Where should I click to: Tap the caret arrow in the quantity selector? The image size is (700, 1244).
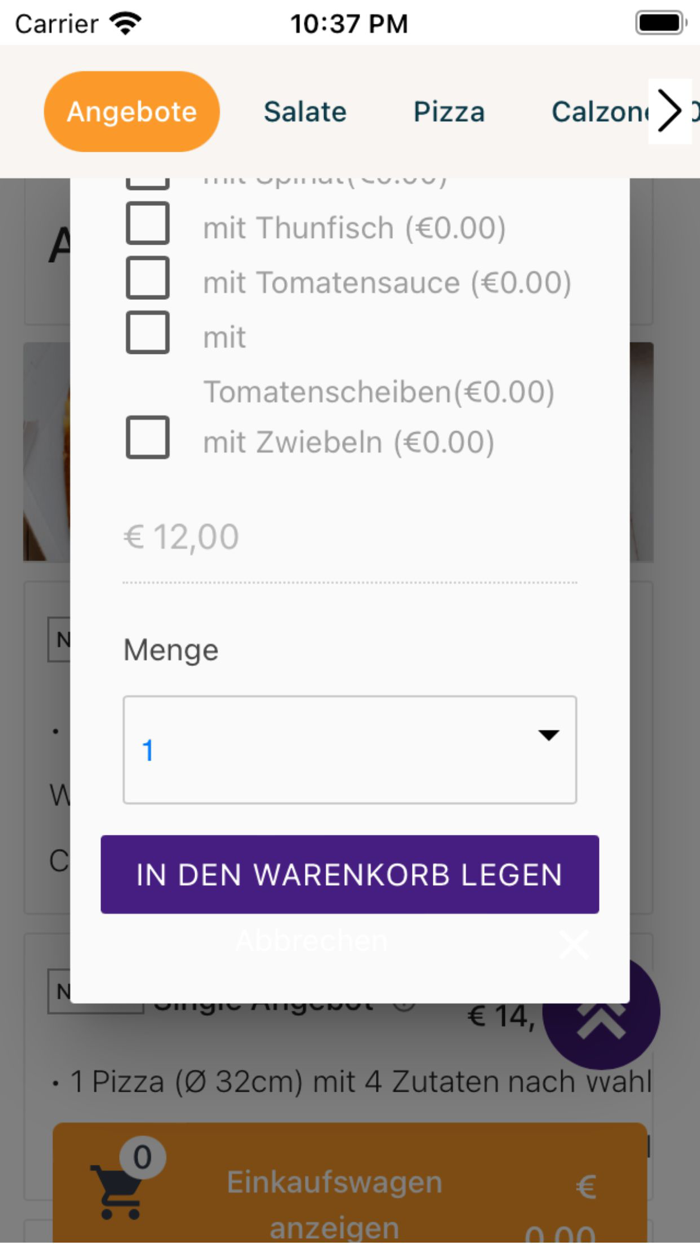click(x=549, y=735)
